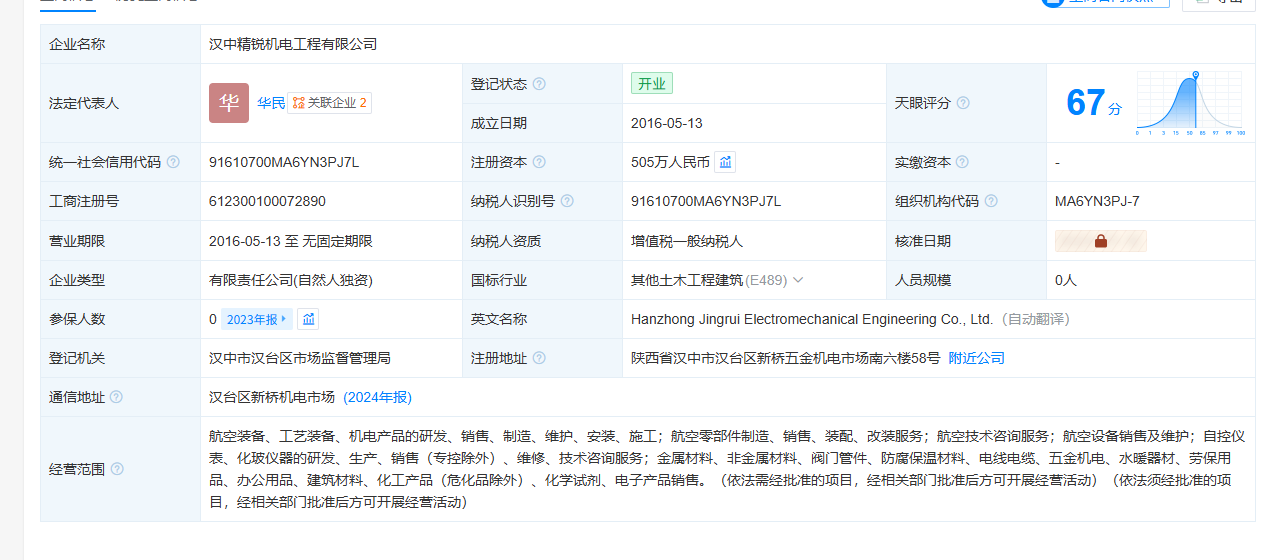Click help icon beside 统一社会信用代码

pos(173,162)
